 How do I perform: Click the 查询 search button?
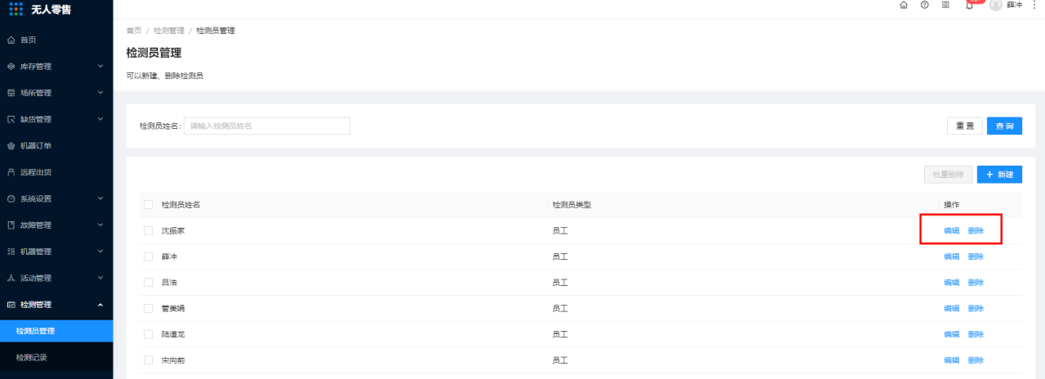click(1004, 126)
